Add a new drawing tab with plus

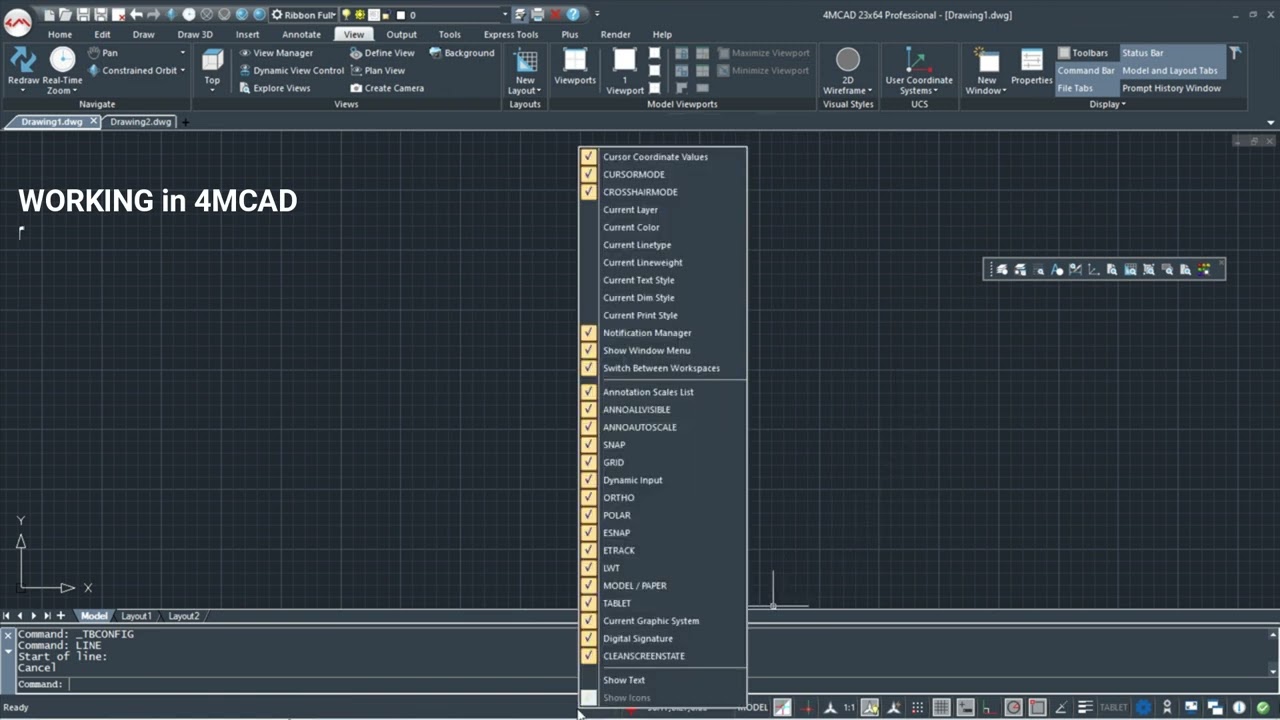pyautogui.click(x=185, y=122)
